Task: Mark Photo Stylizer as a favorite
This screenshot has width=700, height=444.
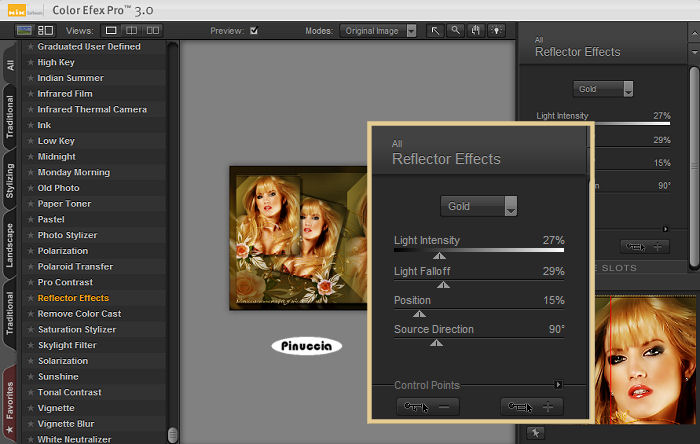Action: 30,235
